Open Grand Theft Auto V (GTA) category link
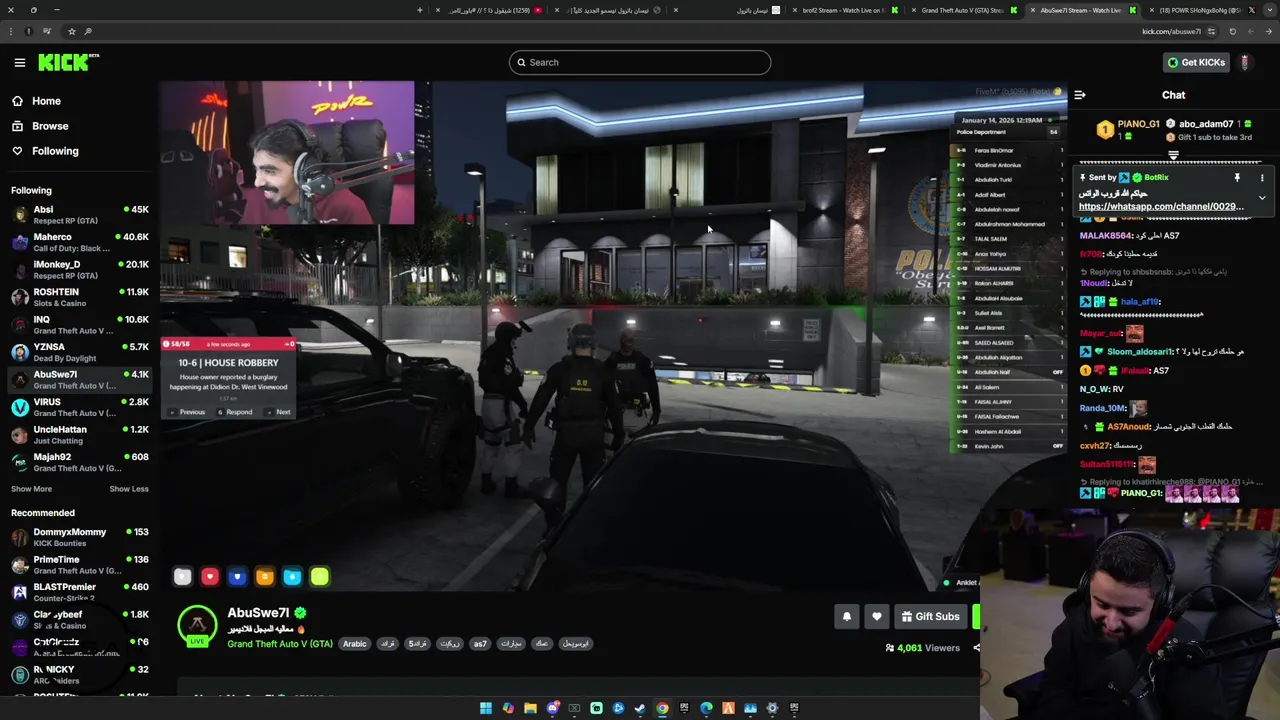 pyautogui.click(x=280, y=644)
